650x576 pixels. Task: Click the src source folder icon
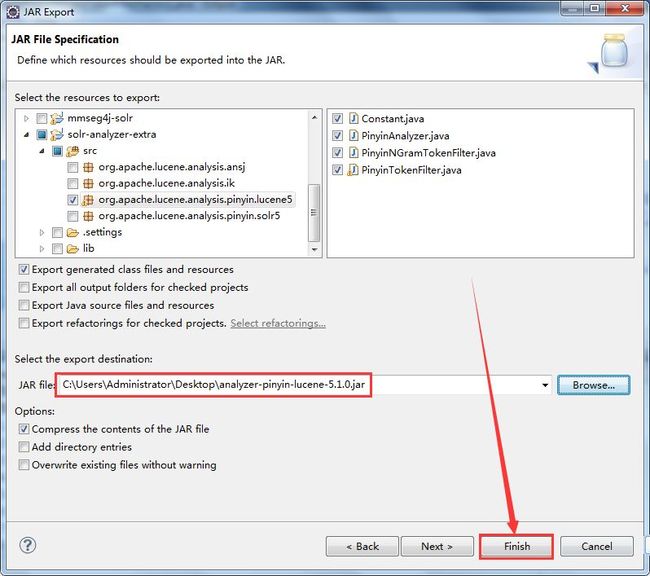pyautogui.click(x=73, y=151)
